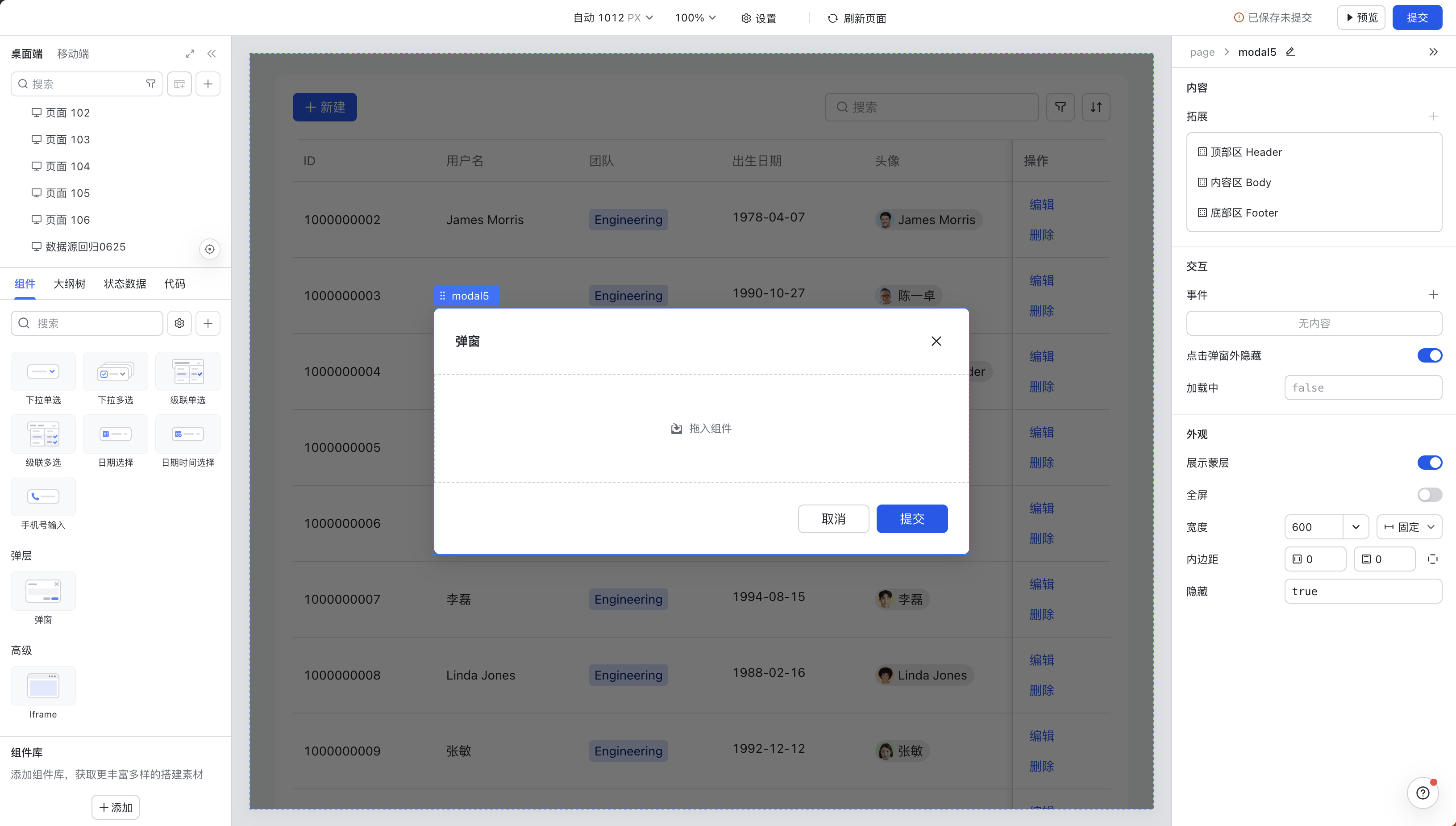The height and width of the screenshot is (826, 1456).
Task: Click 编辑 for James Morris row
Action: coord(1041,205)
